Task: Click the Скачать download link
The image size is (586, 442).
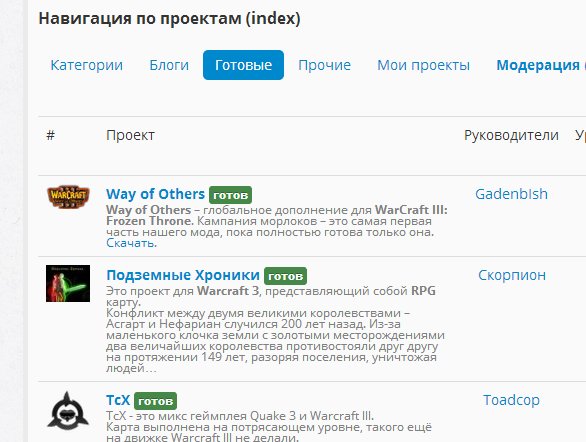Action: (131, 243)
